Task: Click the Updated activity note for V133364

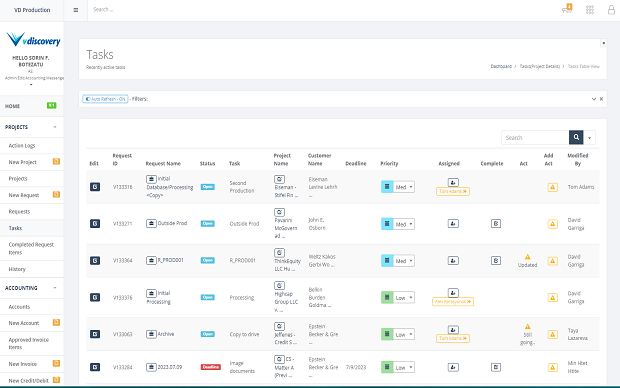Action: pyautogui.click(x=527, y=261)
